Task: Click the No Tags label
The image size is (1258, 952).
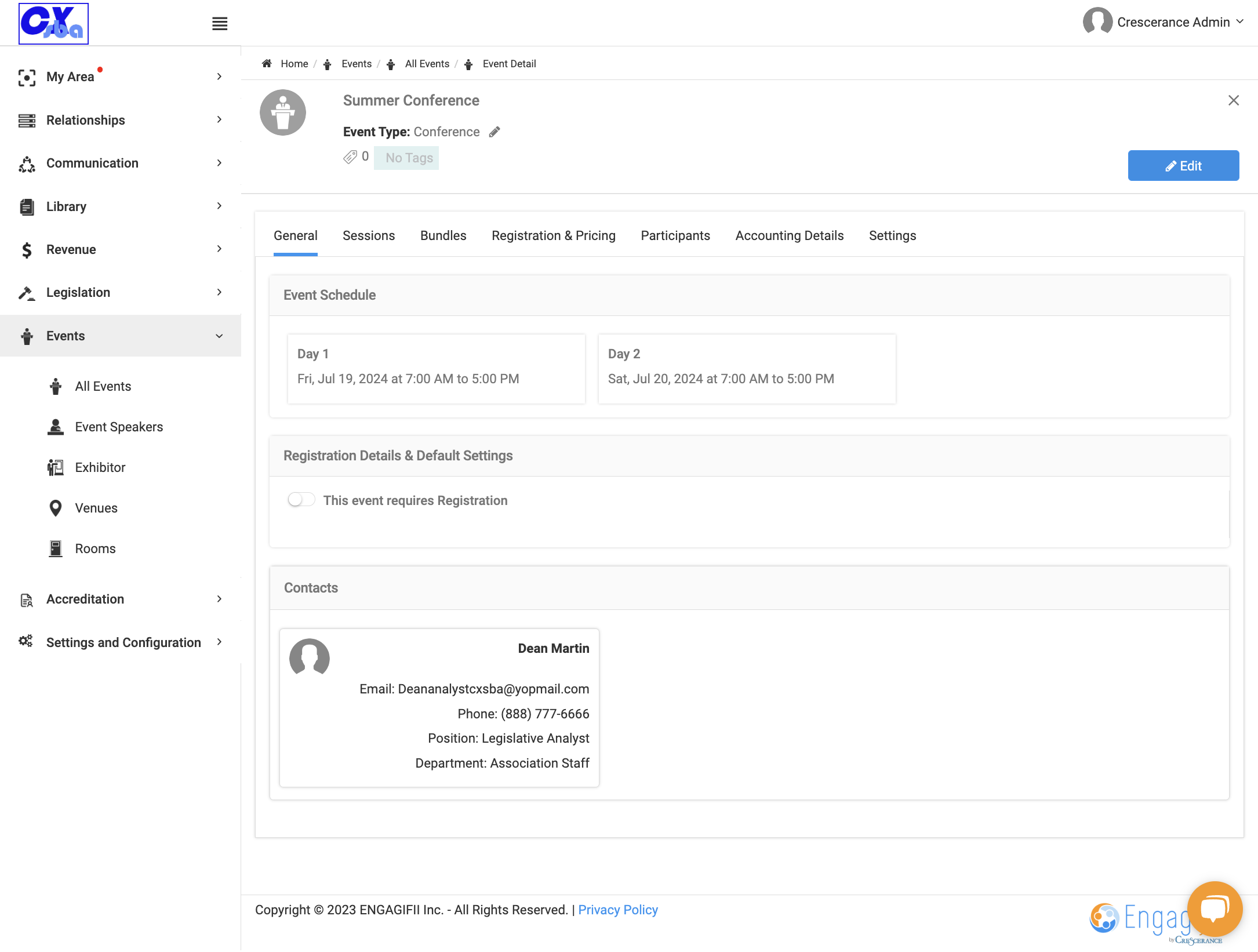Action: point(406,158)
